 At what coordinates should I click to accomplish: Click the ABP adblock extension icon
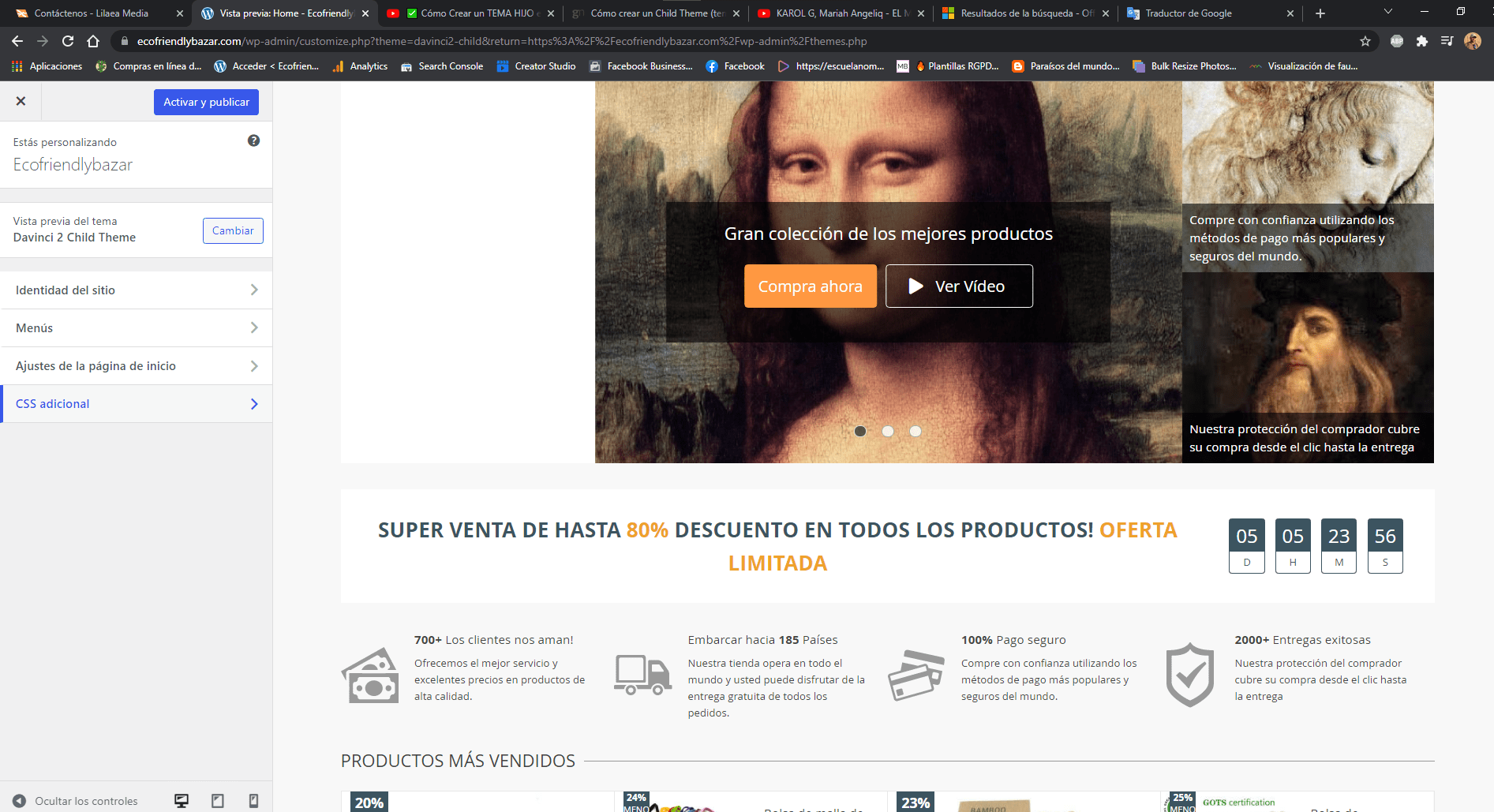[1397, 41]
